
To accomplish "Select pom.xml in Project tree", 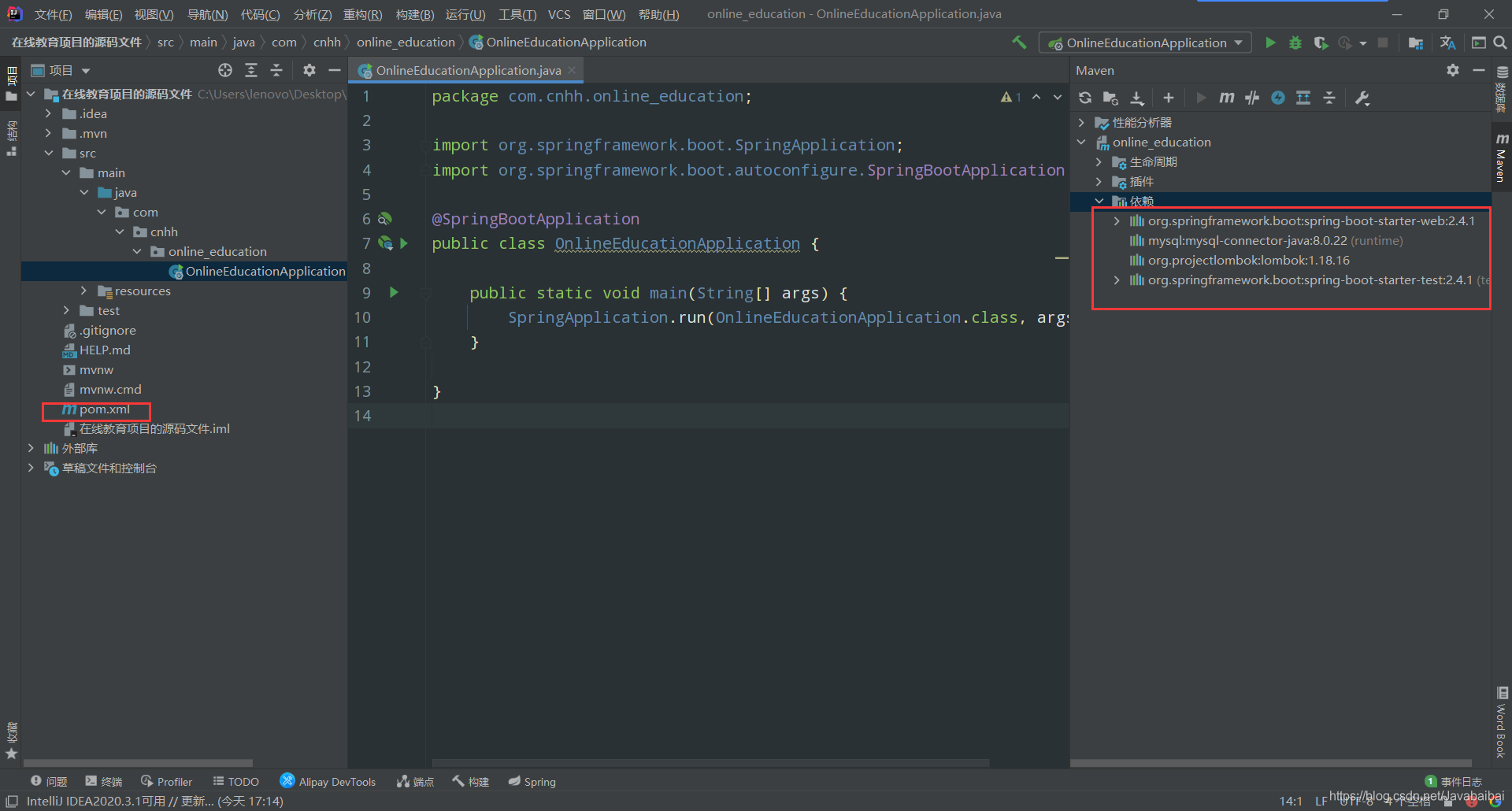I will (96, 409).
